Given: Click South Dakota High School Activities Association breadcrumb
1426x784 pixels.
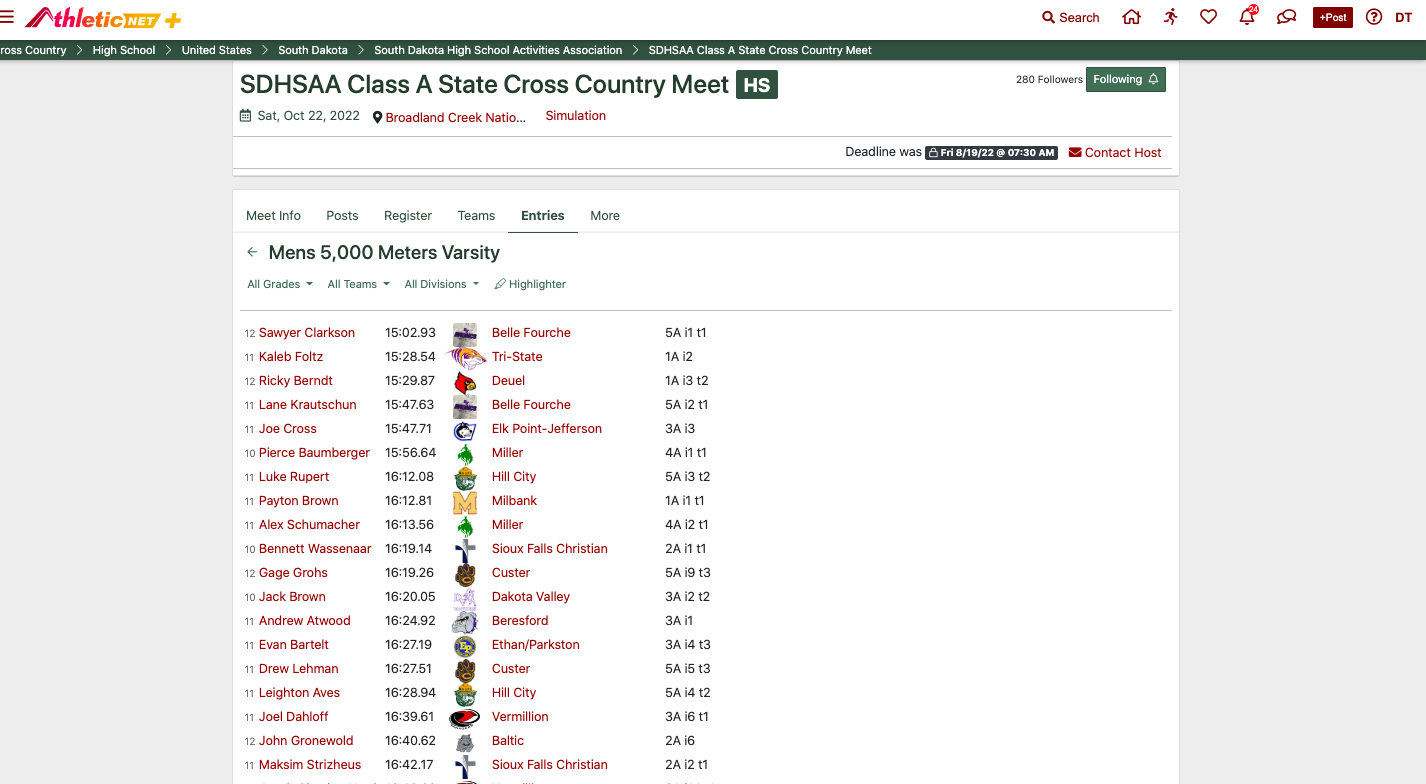Looking at the screenshot, I should tap(498, 50).
